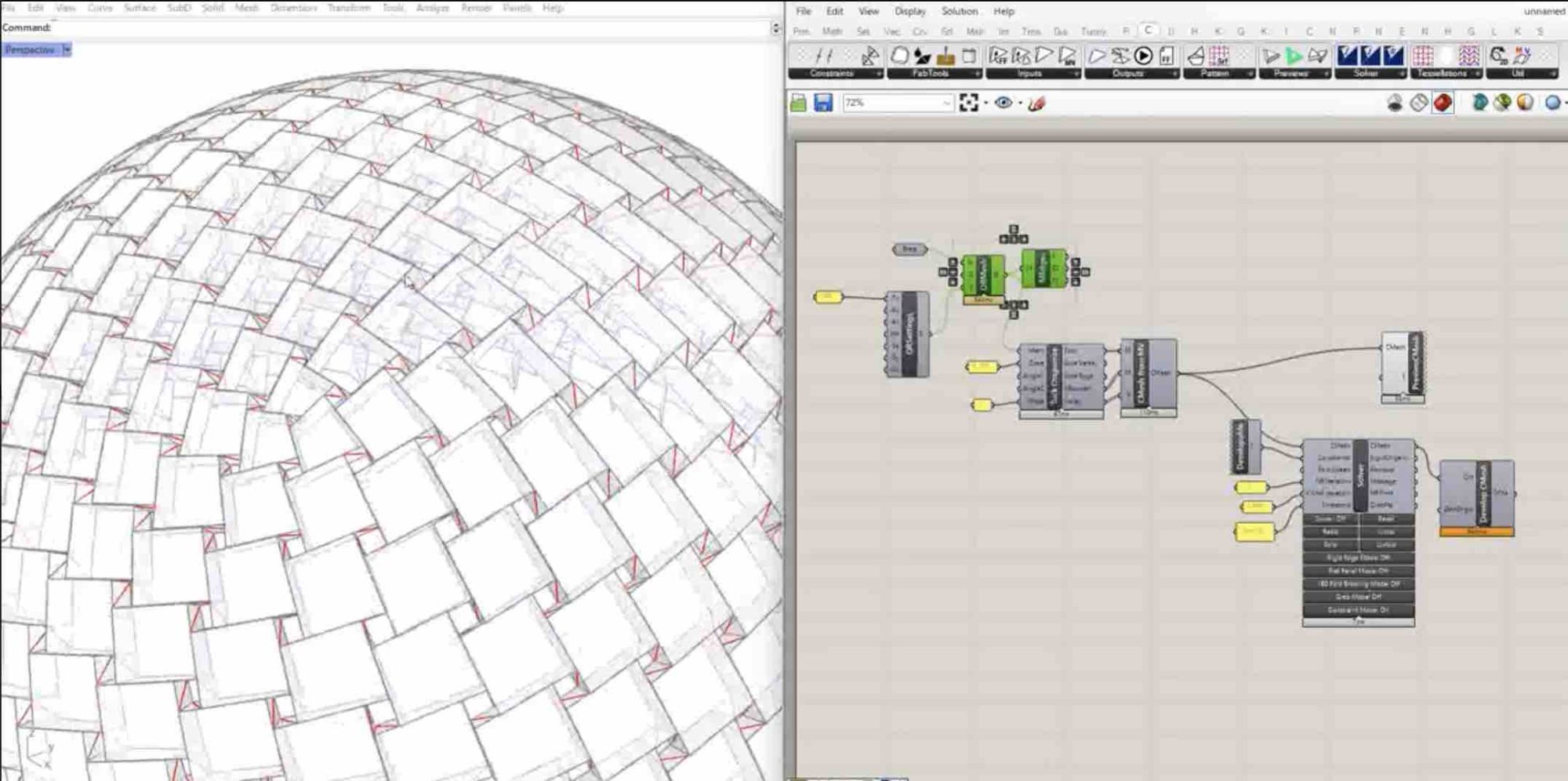Click the red sketch pen icon

pos(1036,103)
